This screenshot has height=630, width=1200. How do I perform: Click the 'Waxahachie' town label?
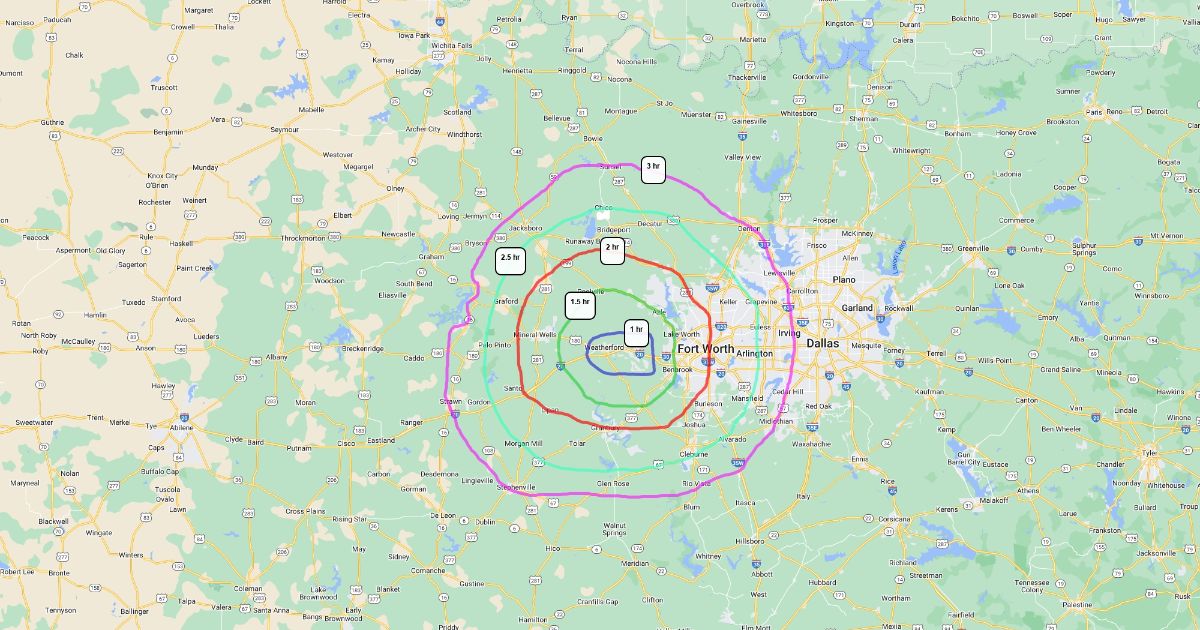click(x=811, y=443)
